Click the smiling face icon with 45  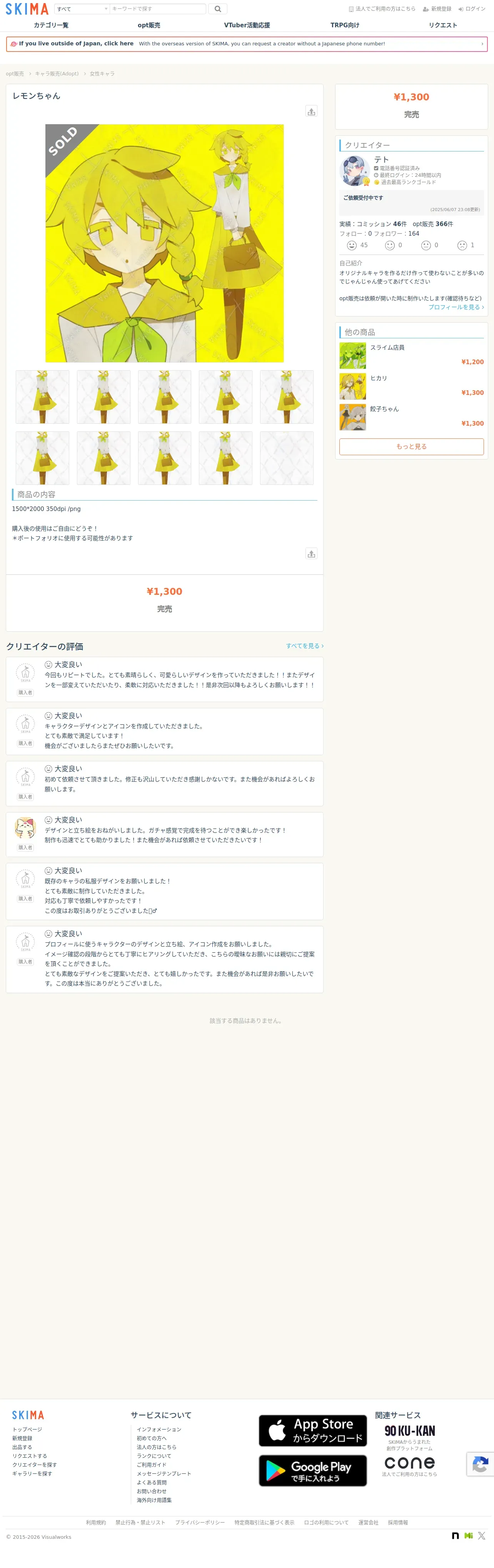[x=352, y=245]
